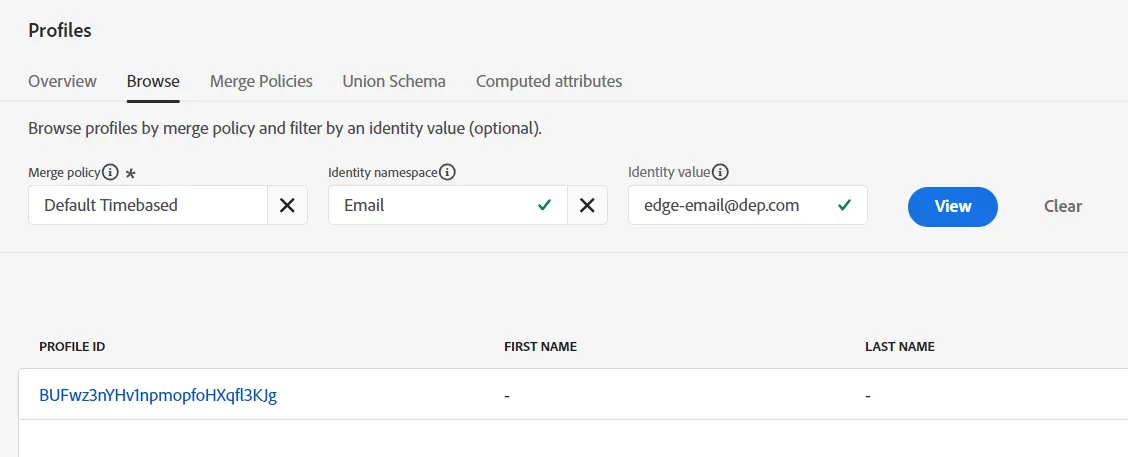Select the Browse tab

click(153, 81)
